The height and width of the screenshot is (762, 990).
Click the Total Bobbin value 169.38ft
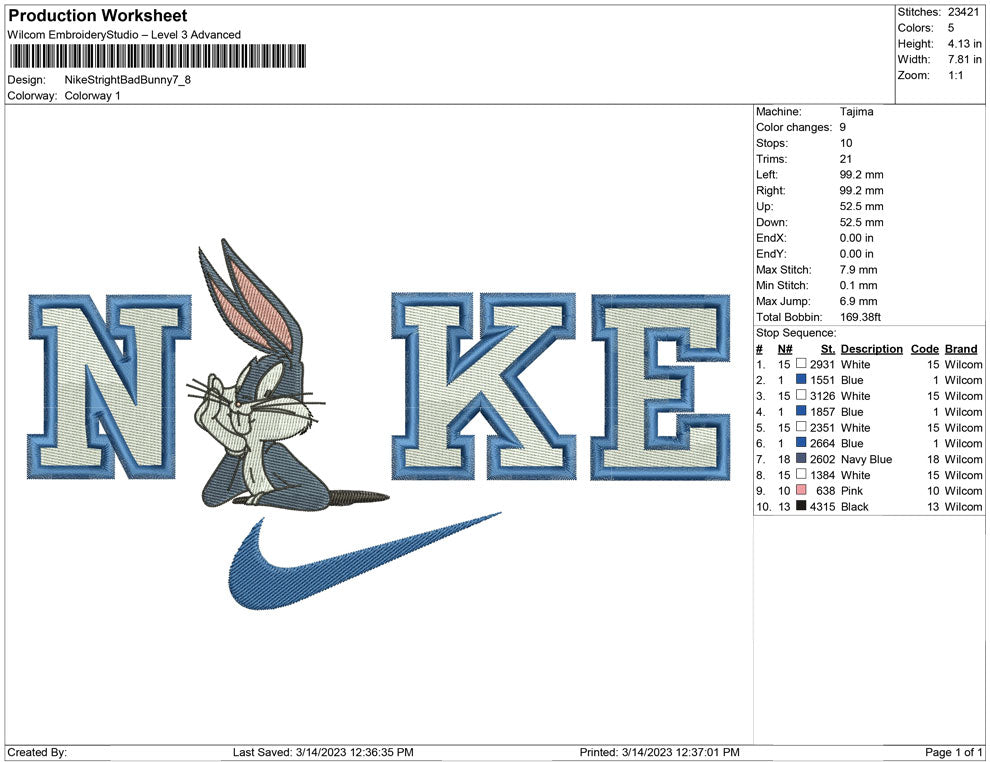(860, 317)
